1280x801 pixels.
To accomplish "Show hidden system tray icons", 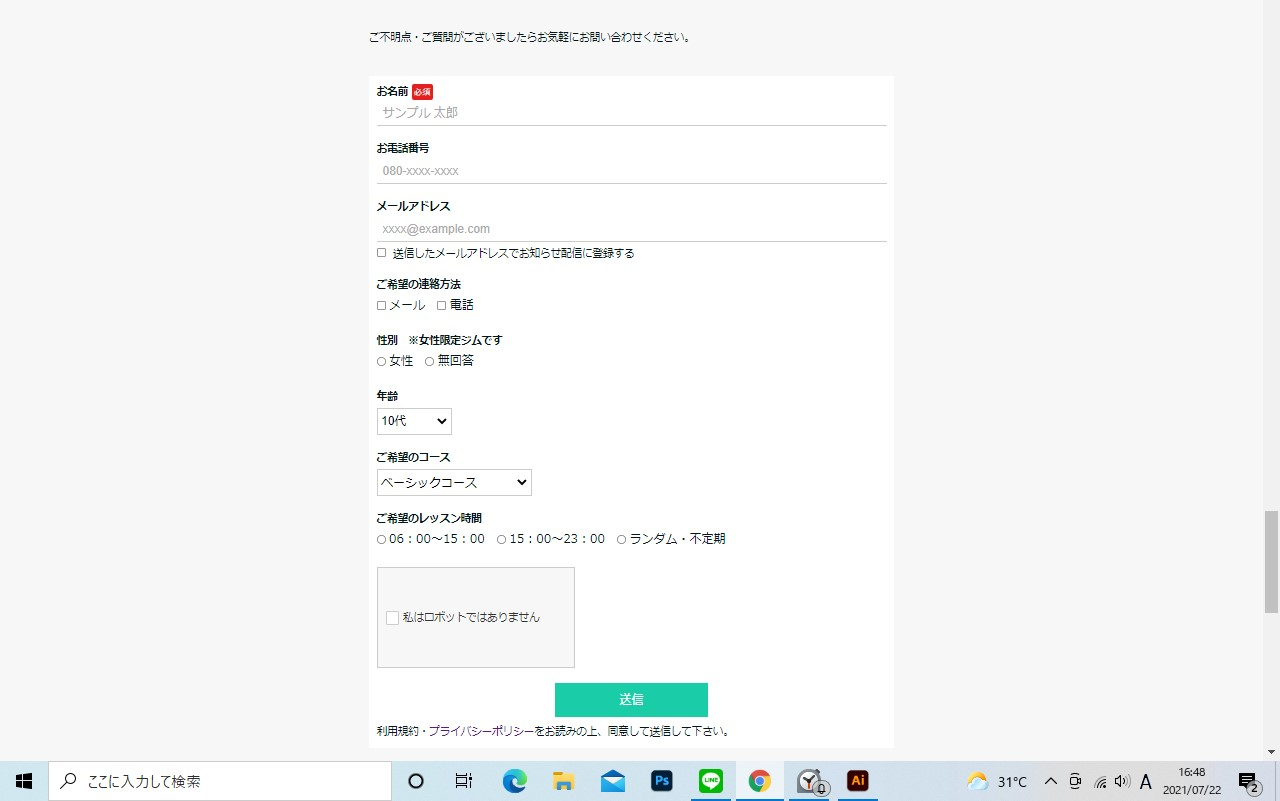I will click(1050, 781).
